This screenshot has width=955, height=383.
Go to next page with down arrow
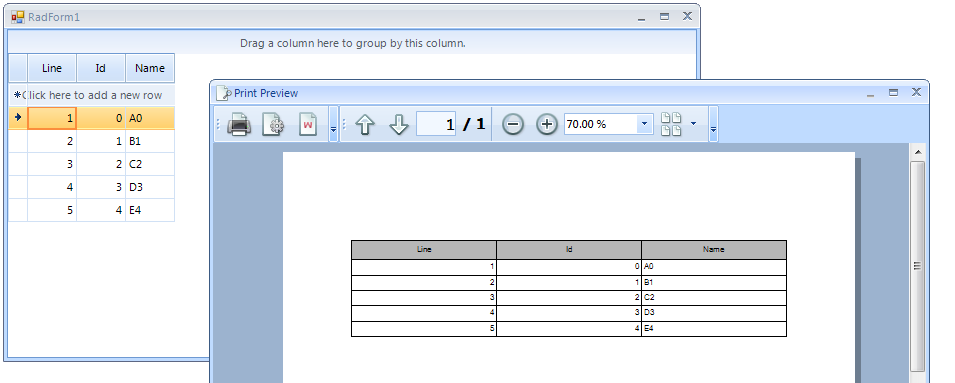tap(398, 125)
